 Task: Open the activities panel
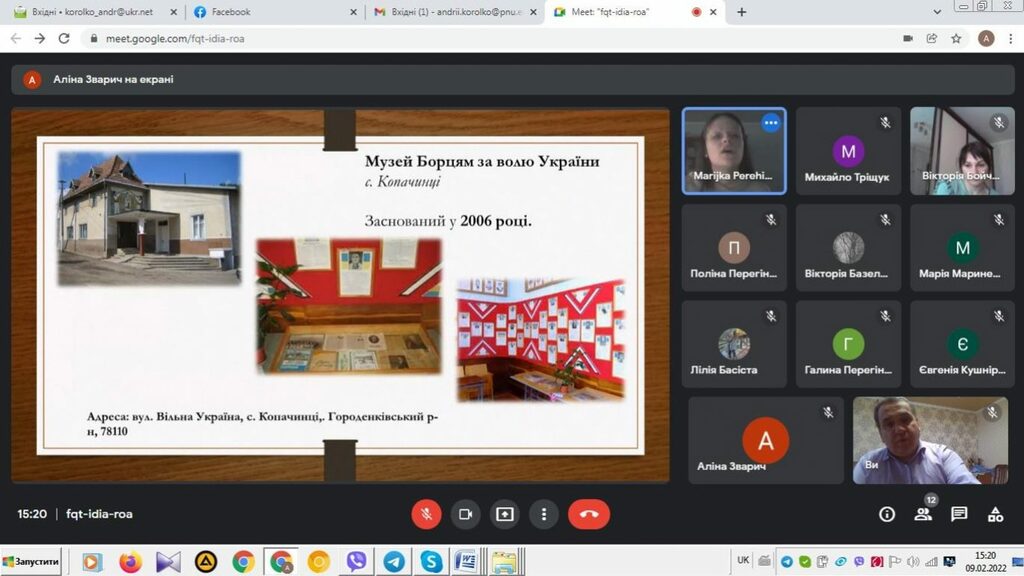coord(995,514)
